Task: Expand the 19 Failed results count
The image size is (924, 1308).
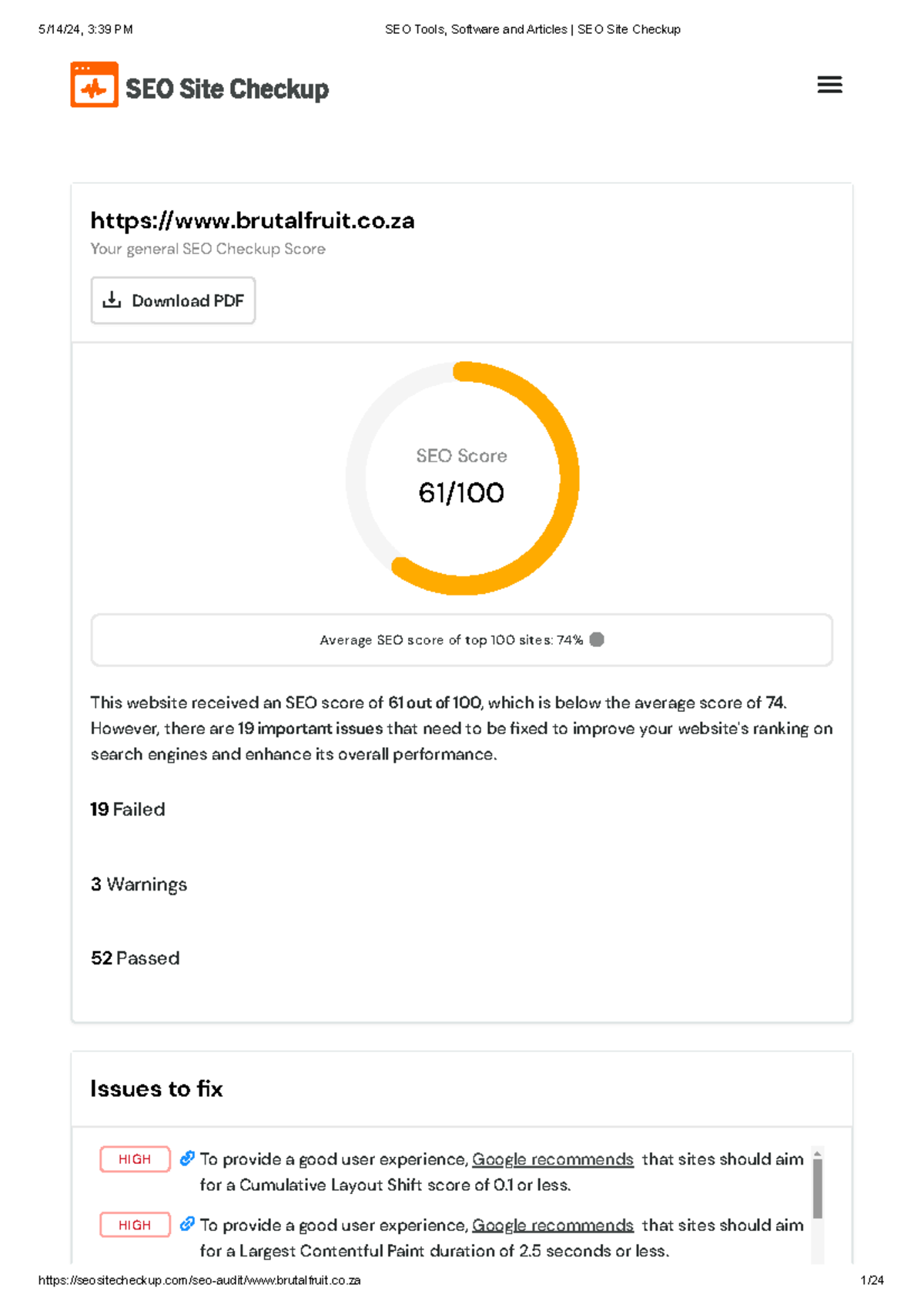Action: 127,810
